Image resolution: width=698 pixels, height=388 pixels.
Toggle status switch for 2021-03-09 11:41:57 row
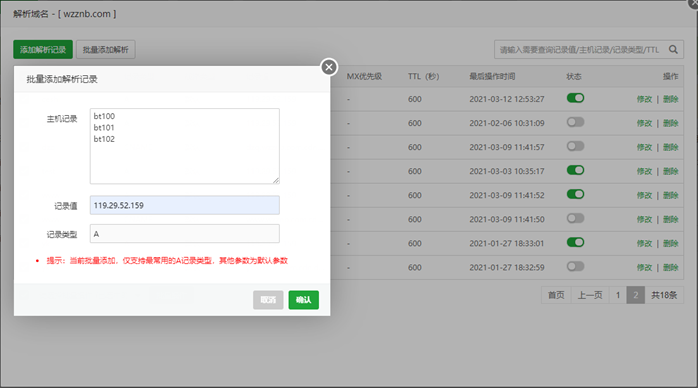coord(575,146)
